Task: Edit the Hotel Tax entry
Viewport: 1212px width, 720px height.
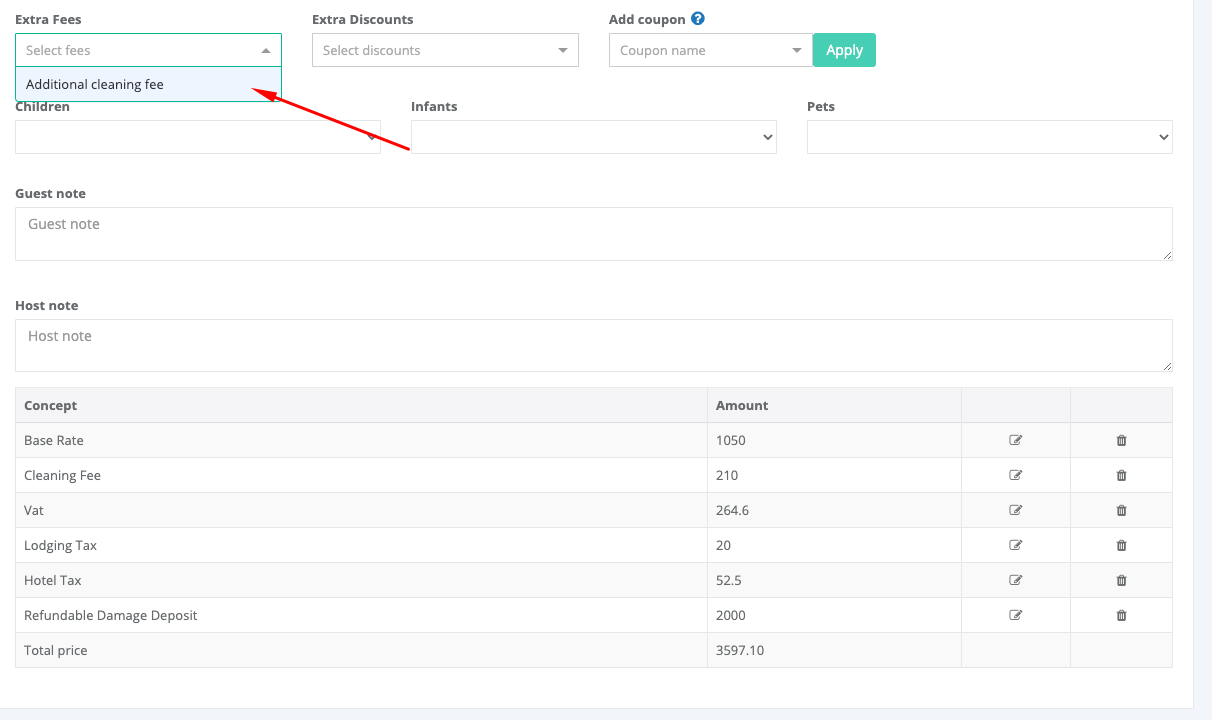Action: coord(1016,580)
